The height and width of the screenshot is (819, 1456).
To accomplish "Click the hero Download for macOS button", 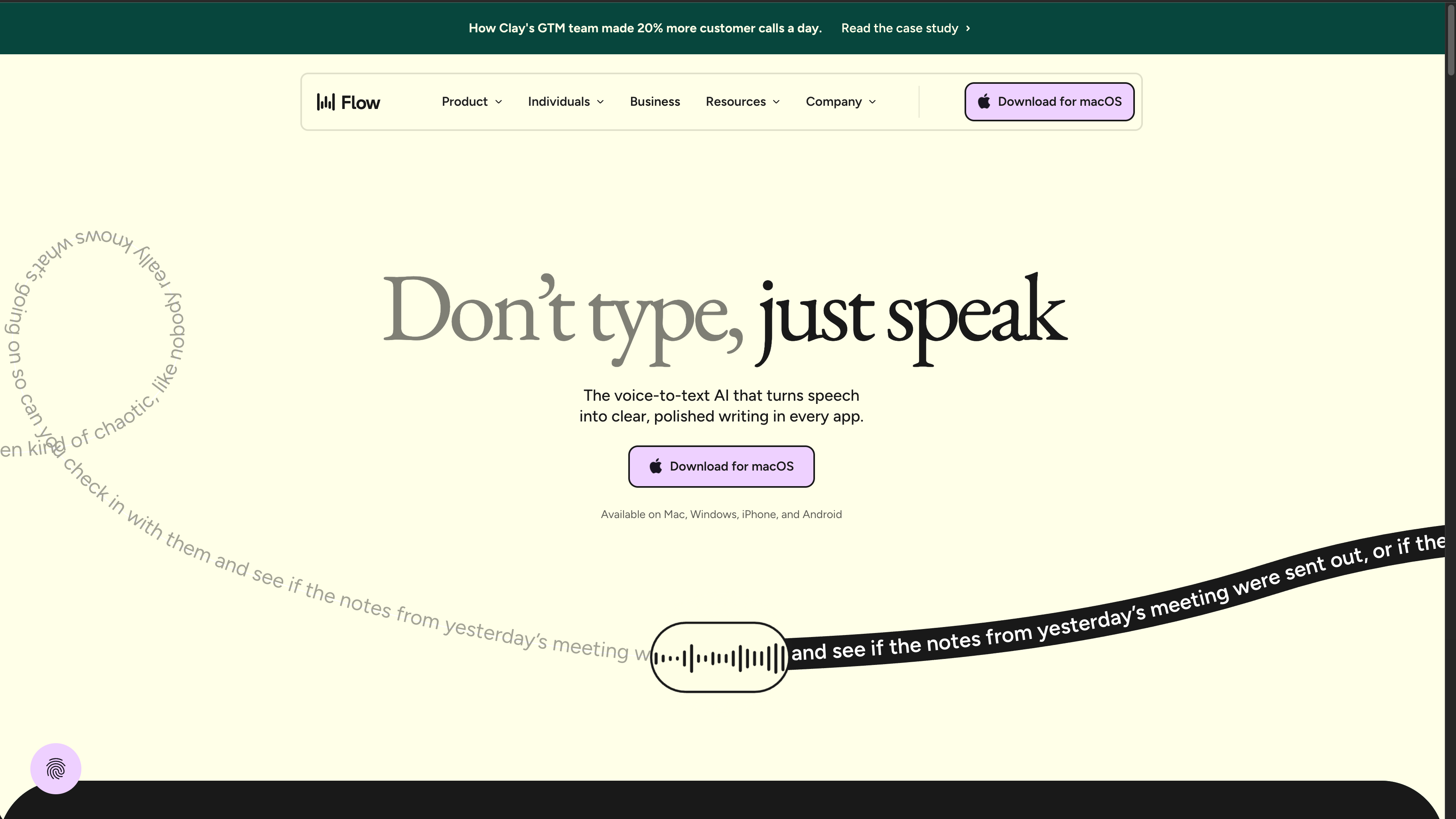I will pos(721,466).
